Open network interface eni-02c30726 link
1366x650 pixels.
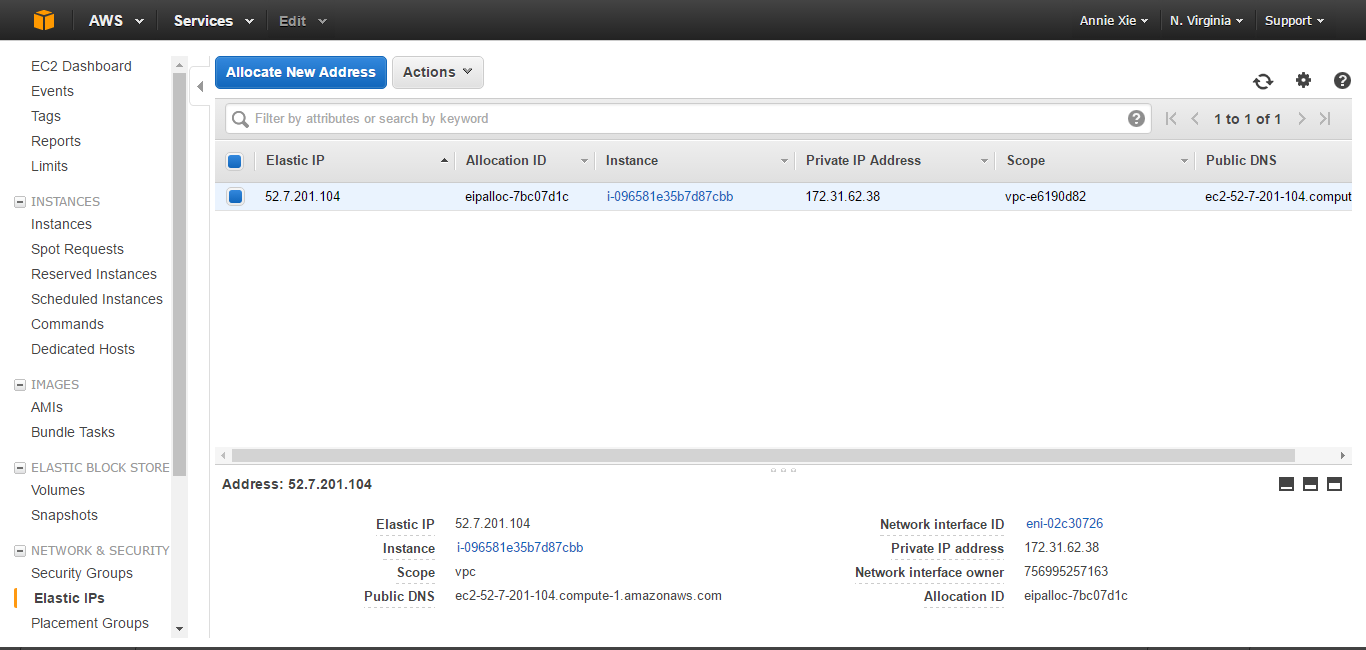point(1064,523)
